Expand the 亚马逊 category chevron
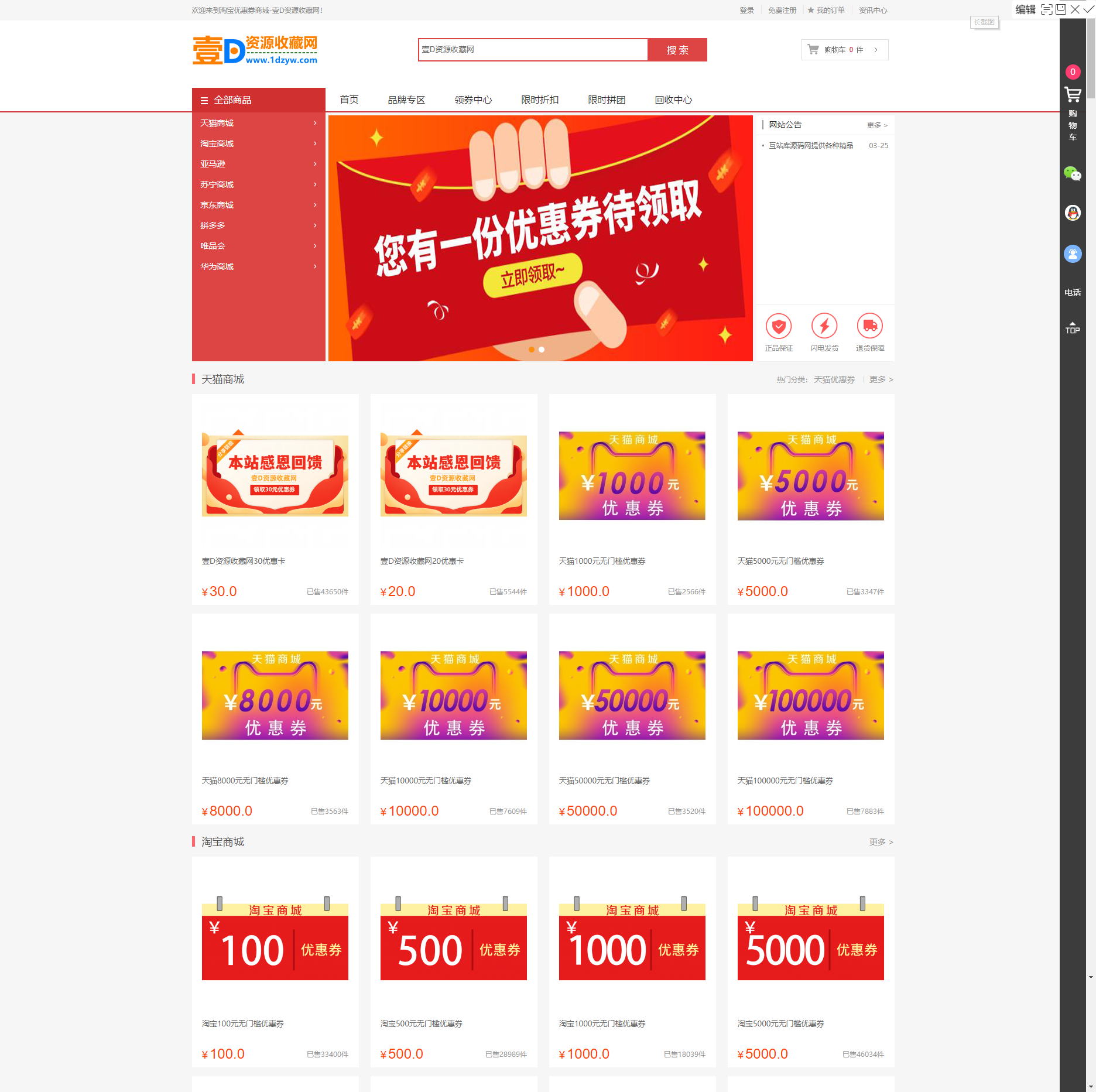Image resolution: width=1096 pixels, height=1092 pixels. pos(314,164)
